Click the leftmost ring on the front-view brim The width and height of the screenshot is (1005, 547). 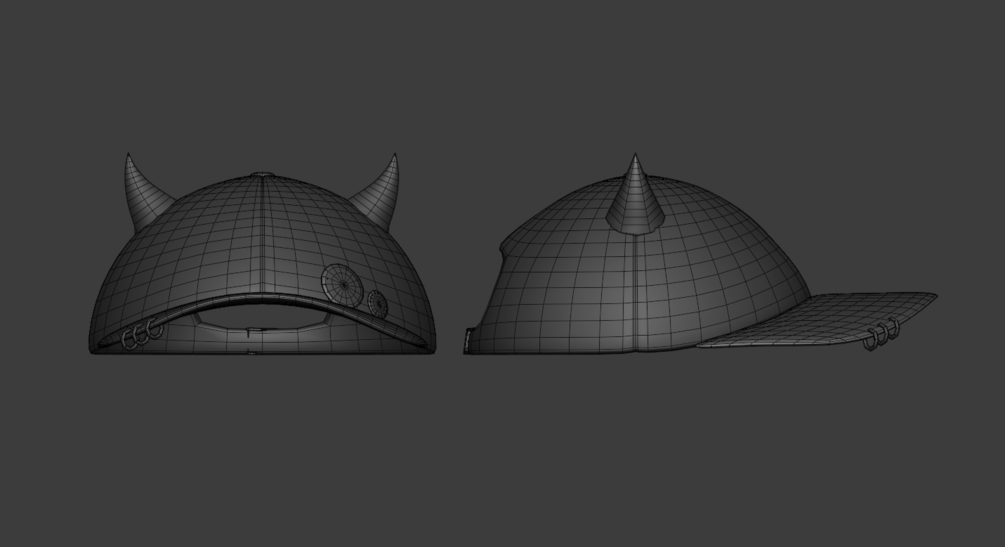[x=129, y=340]
